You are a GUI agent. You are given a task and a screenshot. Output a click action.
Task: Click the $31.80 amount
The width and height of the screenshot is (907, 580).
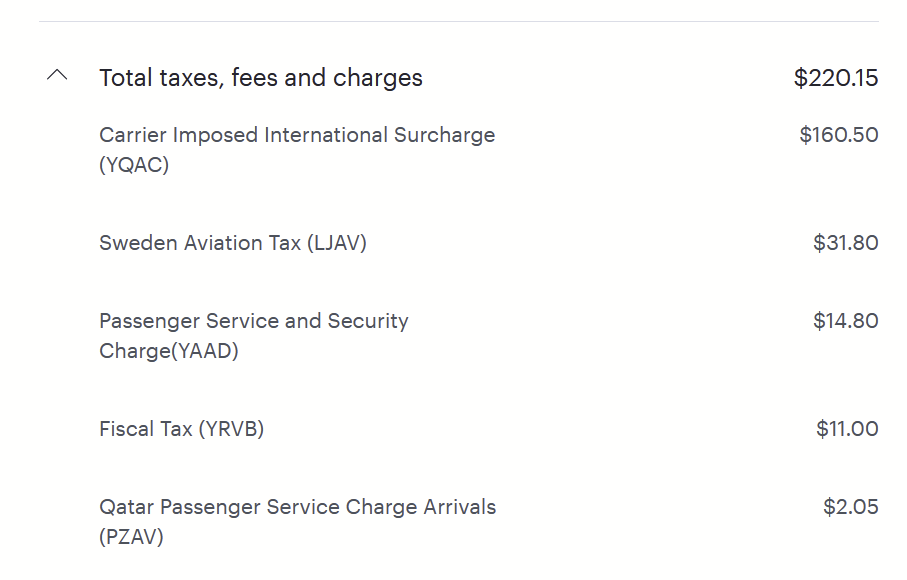[x=845, y=243]
